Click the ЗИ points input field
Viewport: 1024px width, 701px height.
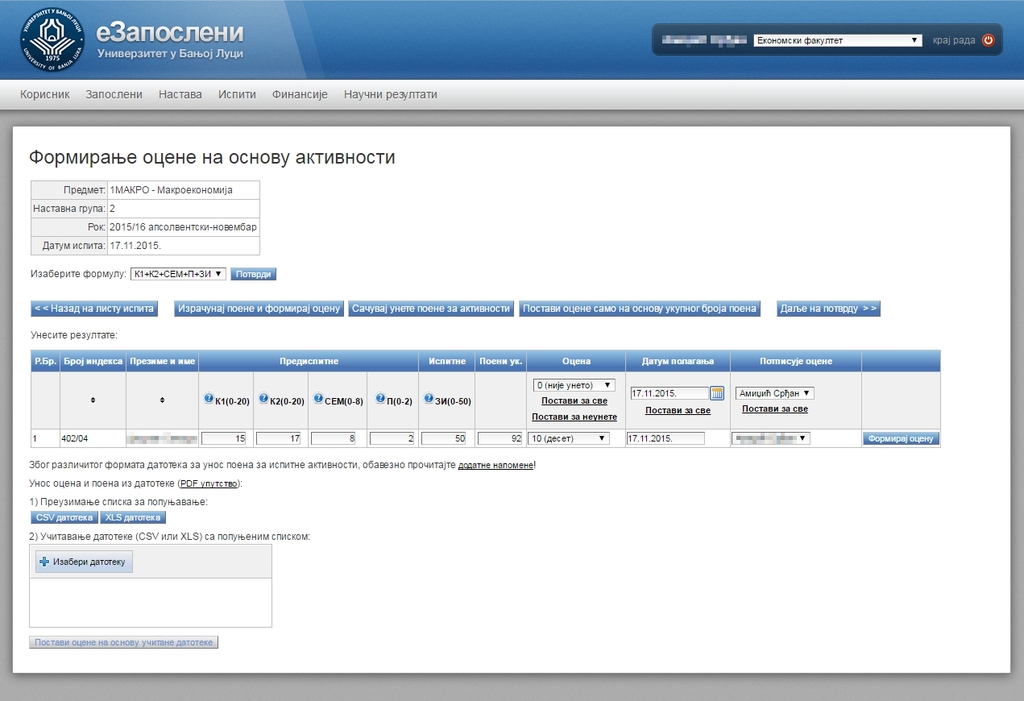(x=446, y=438)
